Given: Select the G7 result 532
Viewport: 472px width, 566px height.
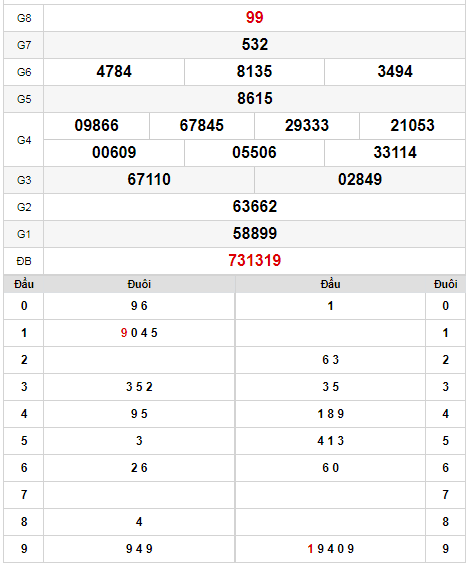Looking at the screenshot, I should [254, 44].
